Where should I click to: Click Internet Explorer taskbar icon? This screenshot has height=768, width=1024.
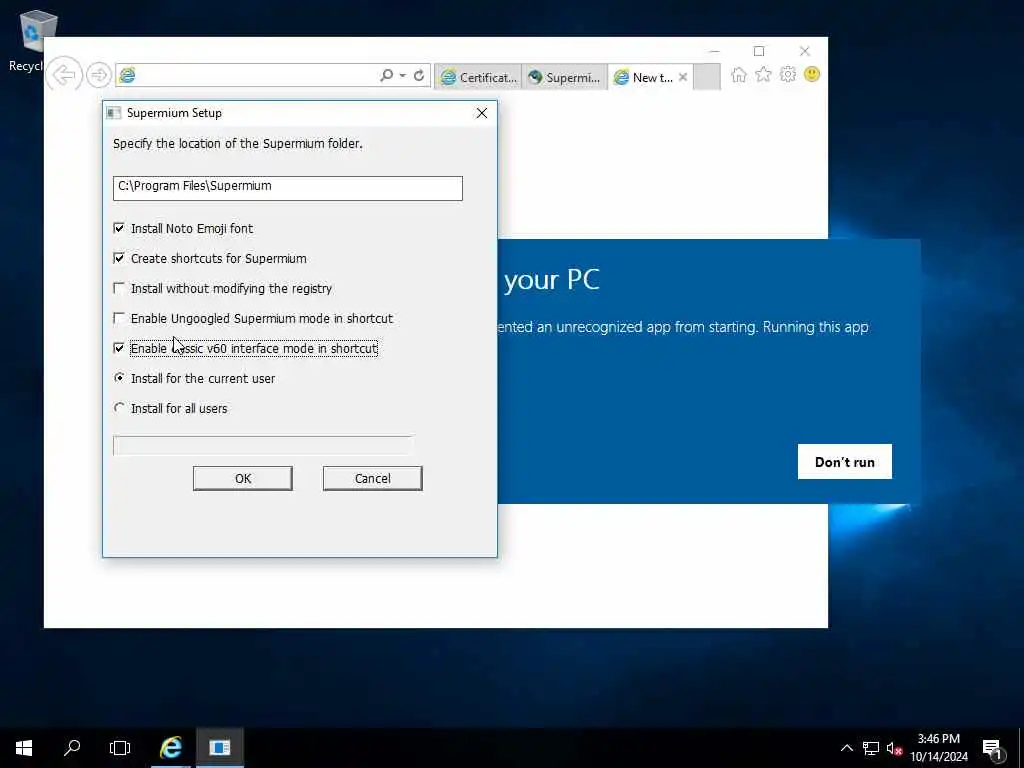[x=170, y=748]
